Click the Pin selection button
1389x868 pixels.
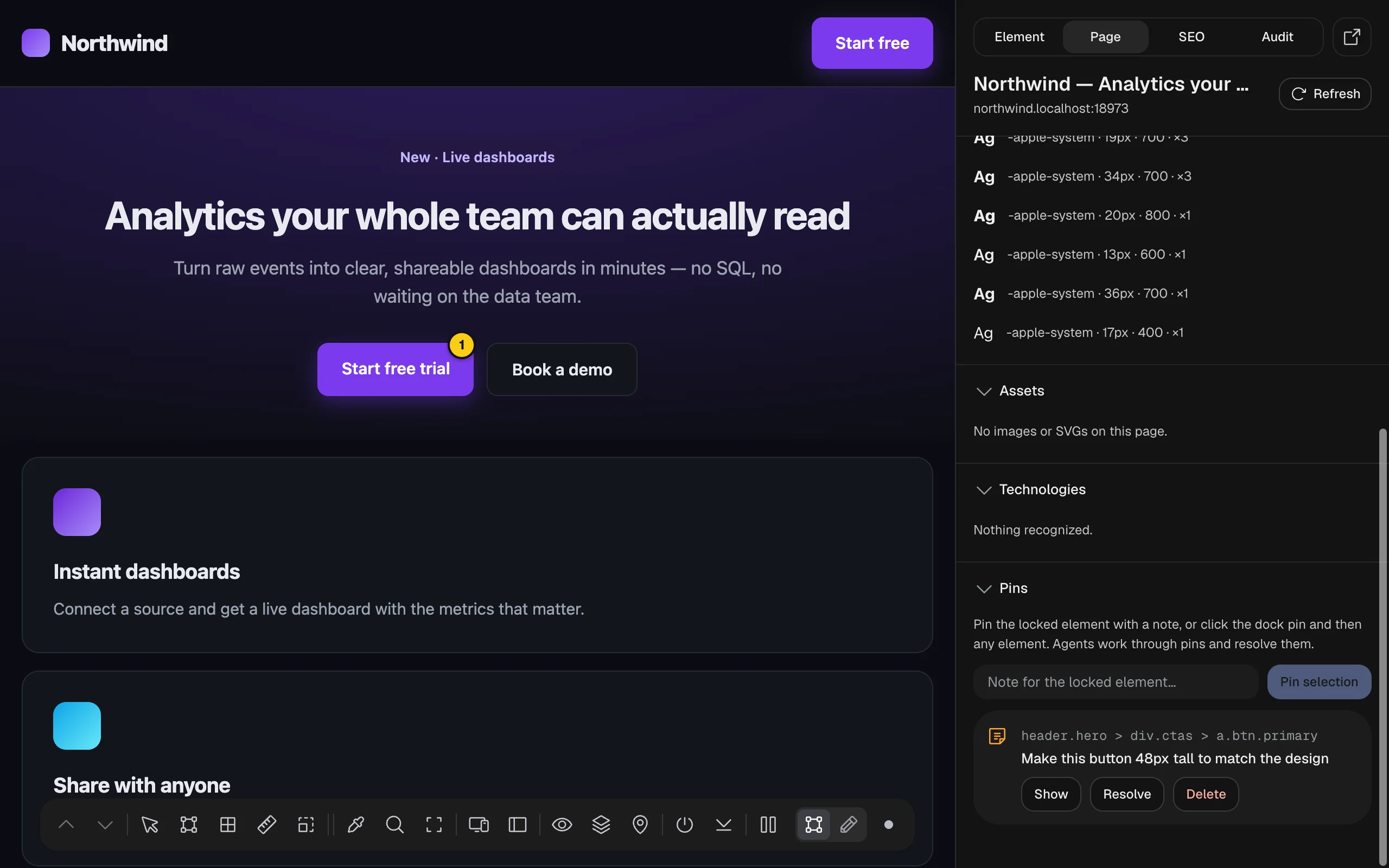click(1319, 682)
